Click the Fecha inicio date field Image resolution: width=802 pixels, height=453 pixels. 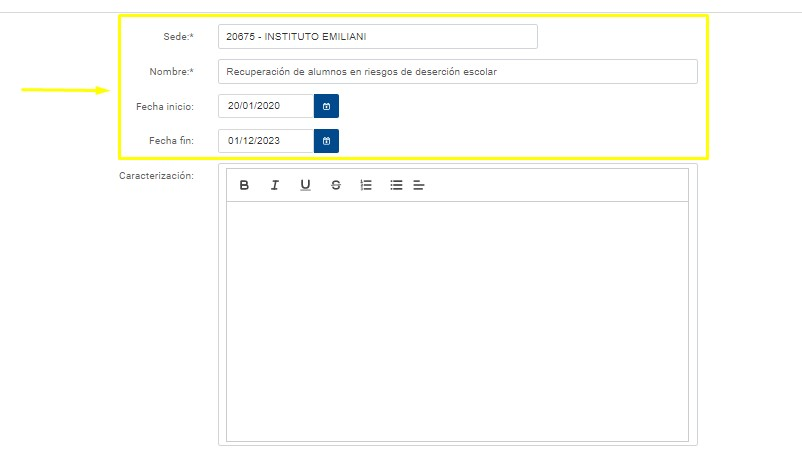point(265,106)
